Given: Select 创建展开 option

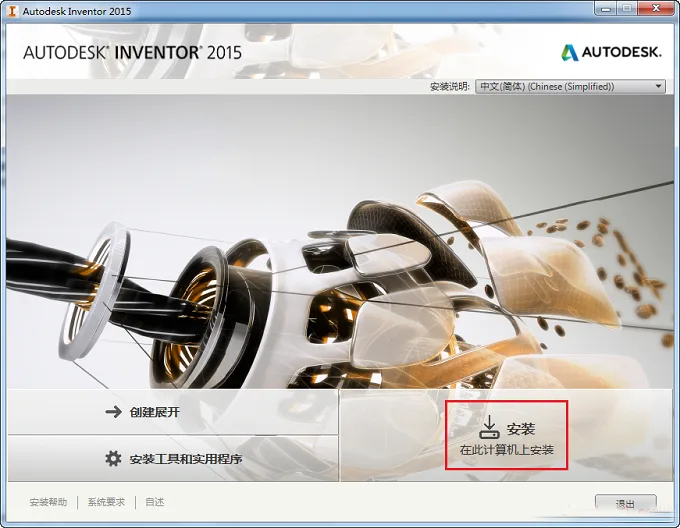Looking at the screenshot, I should [173, 412].
